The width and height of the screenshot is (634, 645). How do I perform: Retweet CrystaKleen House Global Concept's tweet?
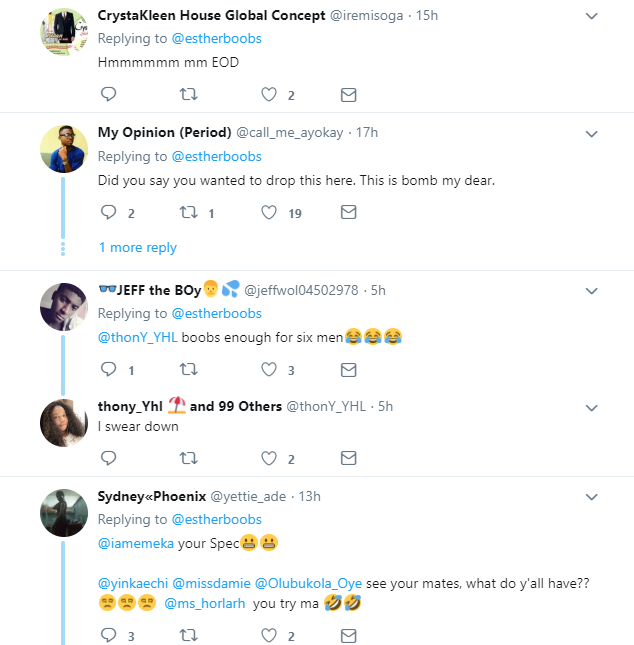click(187, 95)
